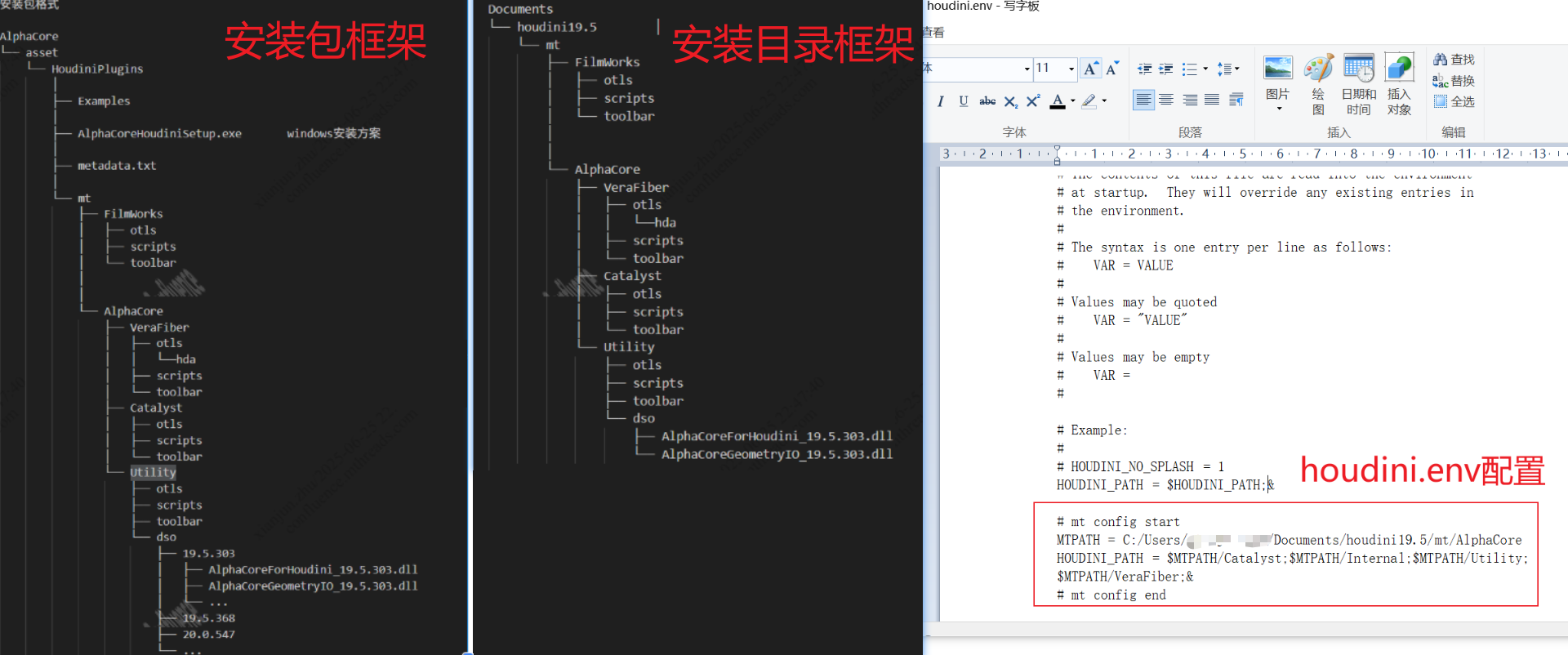
Task: Open the 查看 ribbon tab
Action: point(933,33)
